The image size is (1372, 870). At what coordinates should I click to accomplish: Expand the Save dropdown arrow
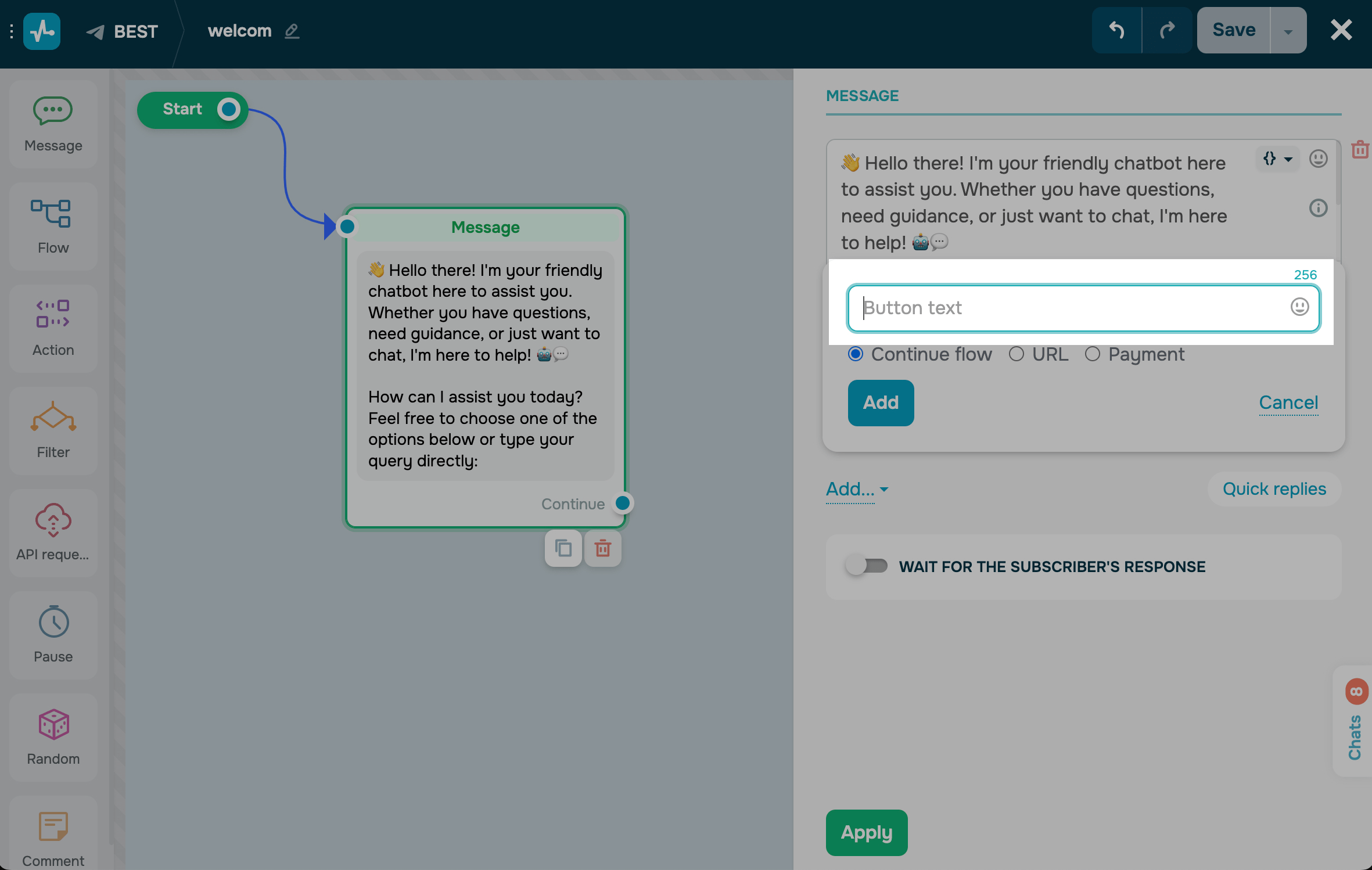point(1288,31)
